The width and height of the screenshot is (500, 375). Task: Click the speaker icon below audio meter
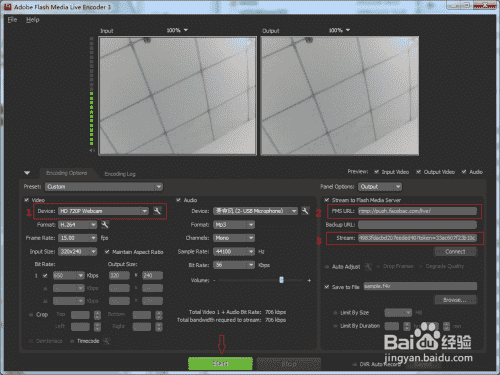pyautogui.click(x=92, y=151)
